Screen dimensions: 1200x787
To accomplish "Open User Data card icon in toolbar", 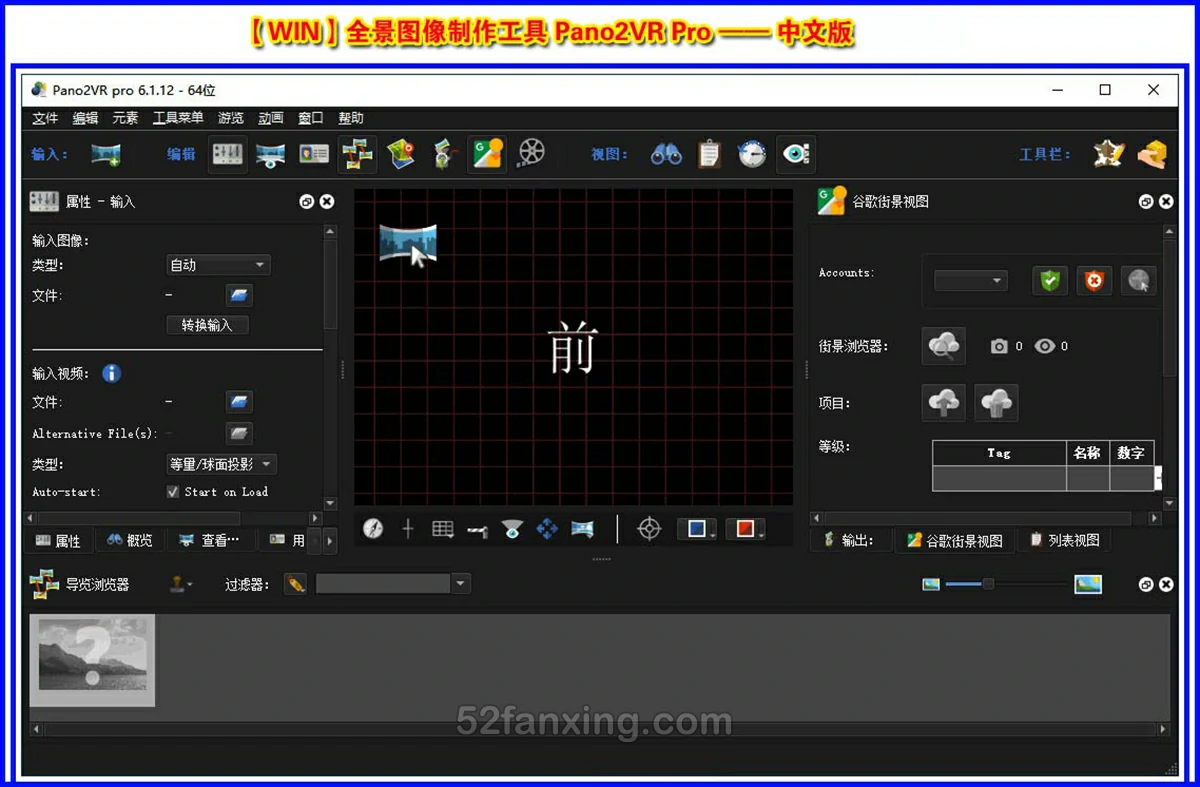I will coord(314,155).
